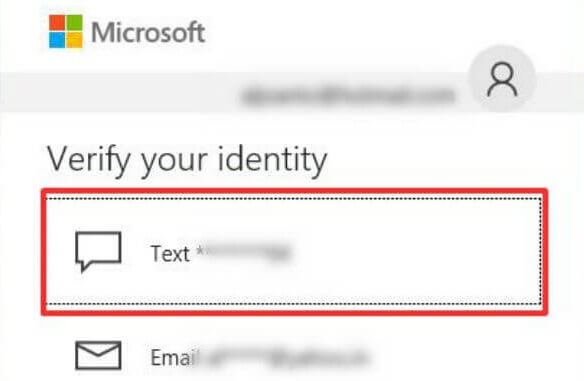Click empty space inside the Text option row
Viewport: 584px width, 381px height.
pyautogui.click(x=413, y=252)
